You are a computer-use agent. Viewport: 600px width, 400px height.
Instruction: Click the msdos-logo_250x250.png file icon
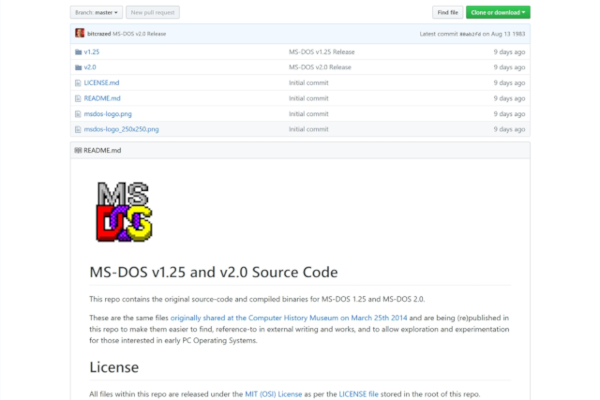tap(78, 129)
